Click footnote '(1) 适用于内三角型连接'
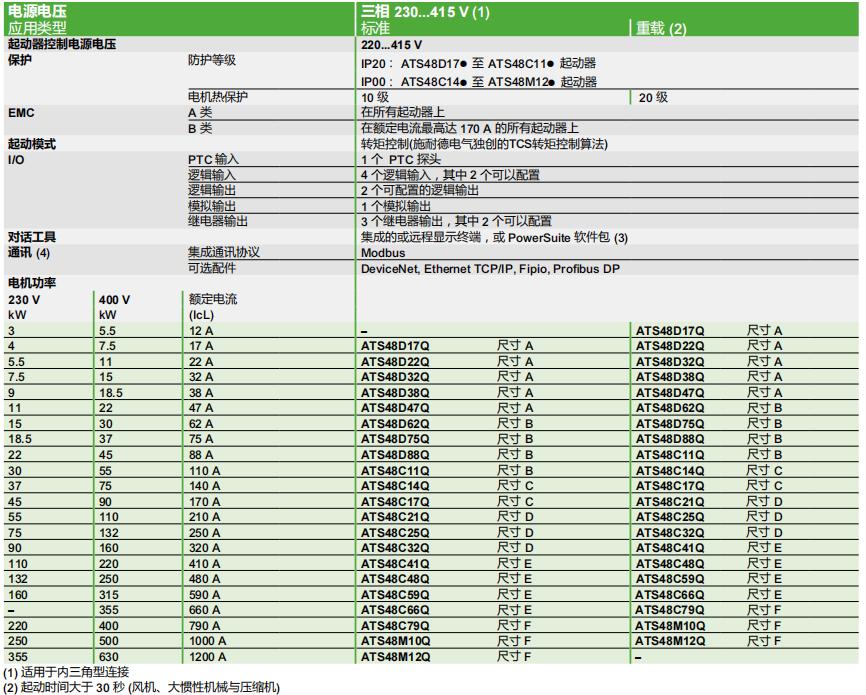 66,672
